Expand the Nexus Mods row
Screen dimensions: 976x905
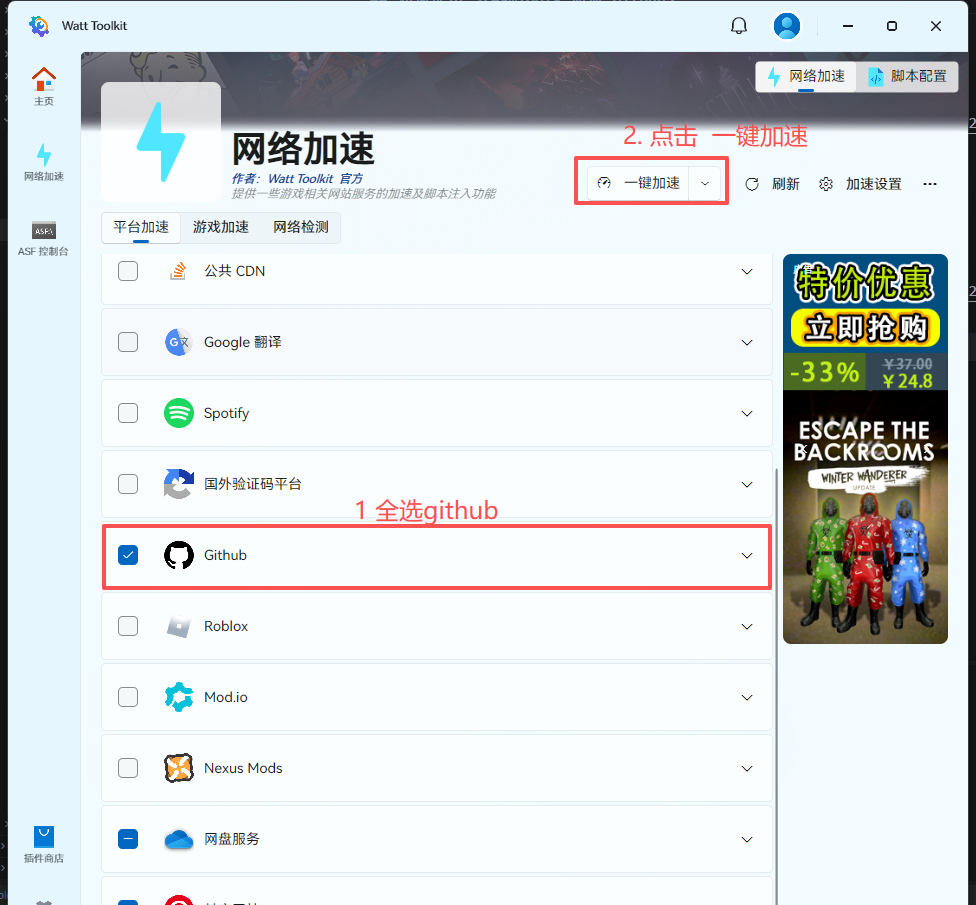point(746,769)
